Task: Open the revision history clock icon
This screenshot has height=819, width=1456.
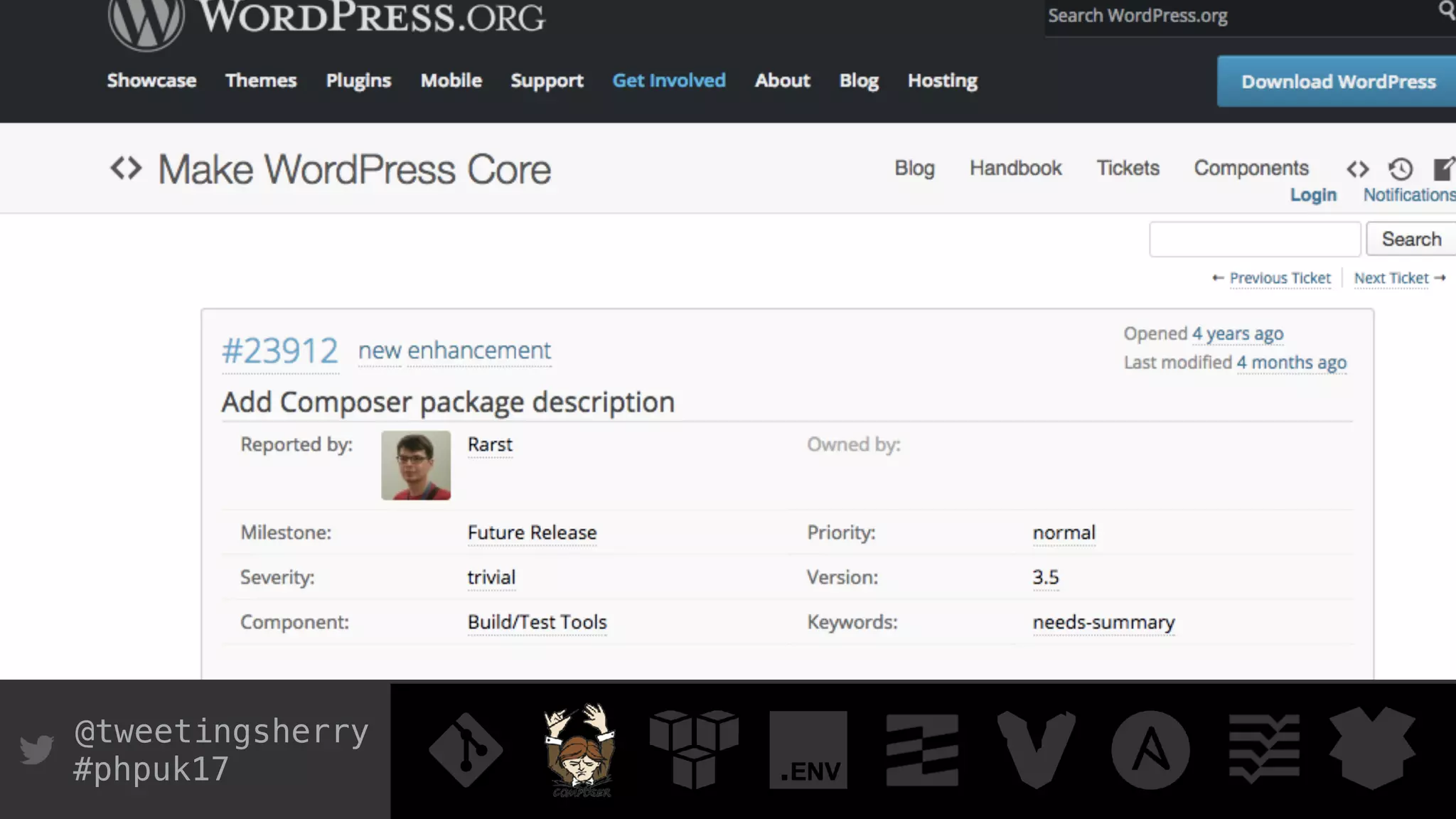Action: point(1401,169)
